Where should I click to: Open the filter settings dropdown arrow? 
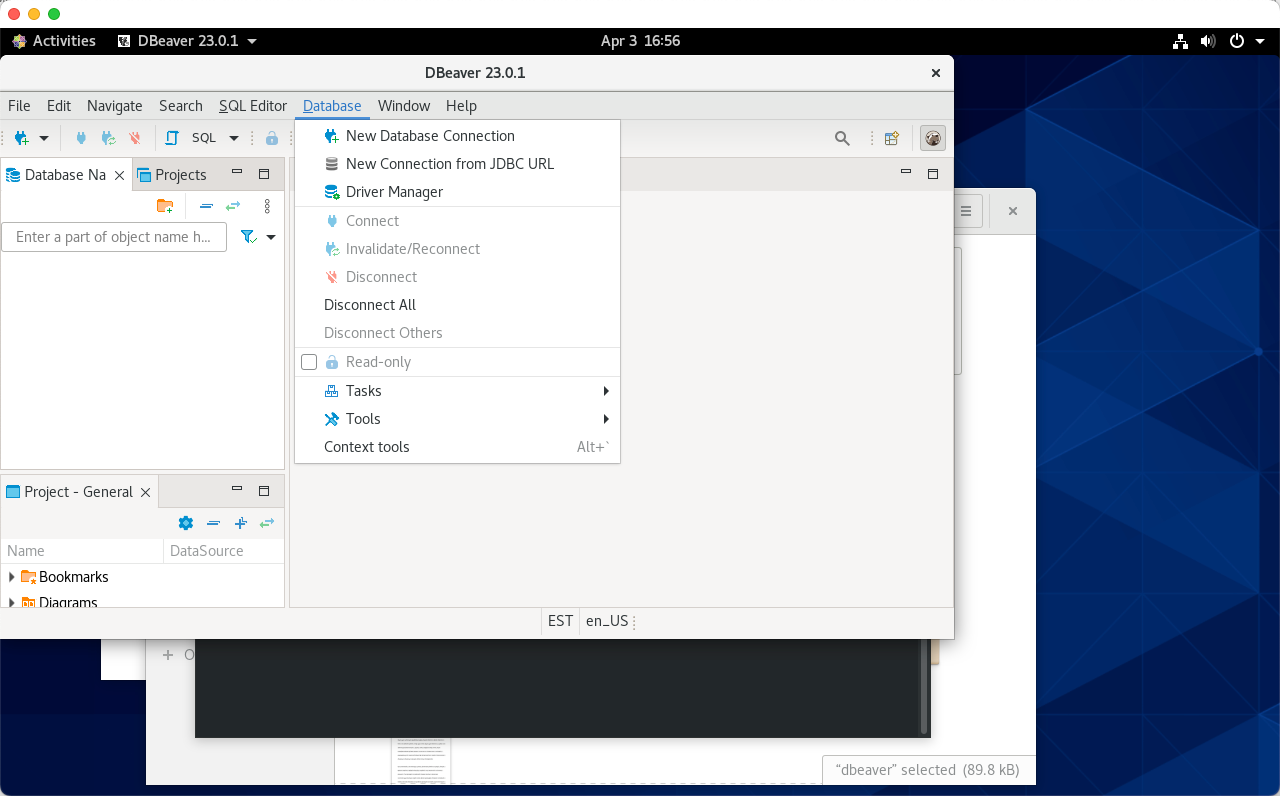tap(271, 237)
